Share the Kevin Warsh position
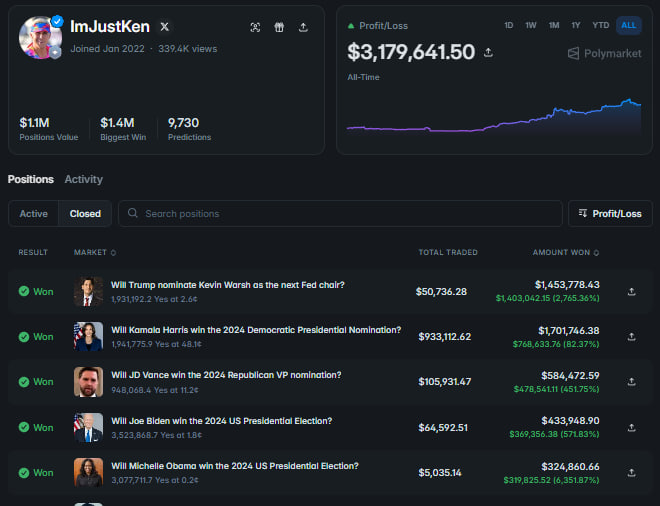 tap(631, 291)
